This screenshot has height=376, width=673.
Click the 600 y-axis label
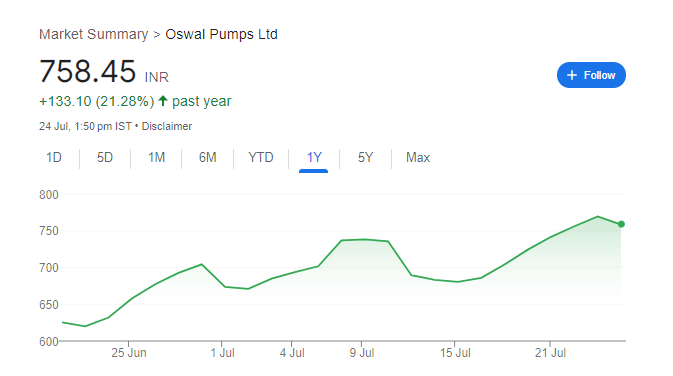[49, 342]
